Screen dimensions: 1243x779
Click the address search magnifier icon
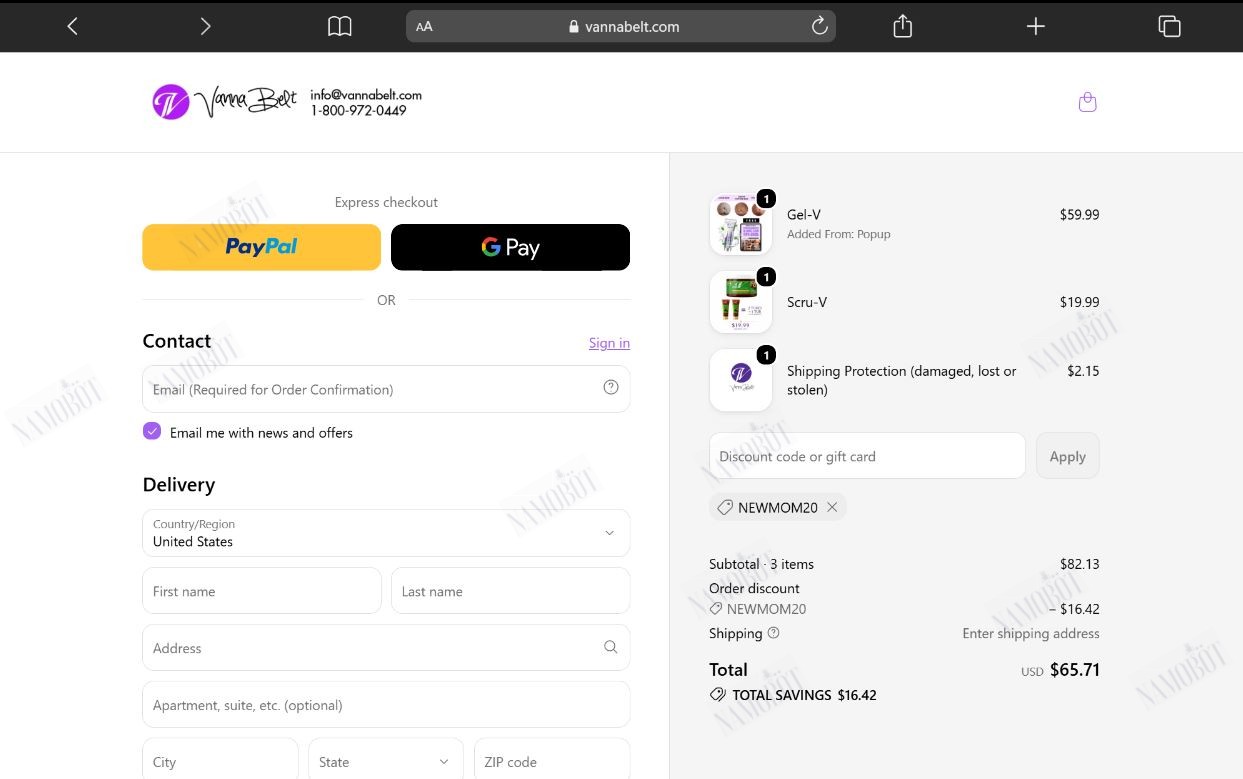pyautogui.click(x=610, y=647)
